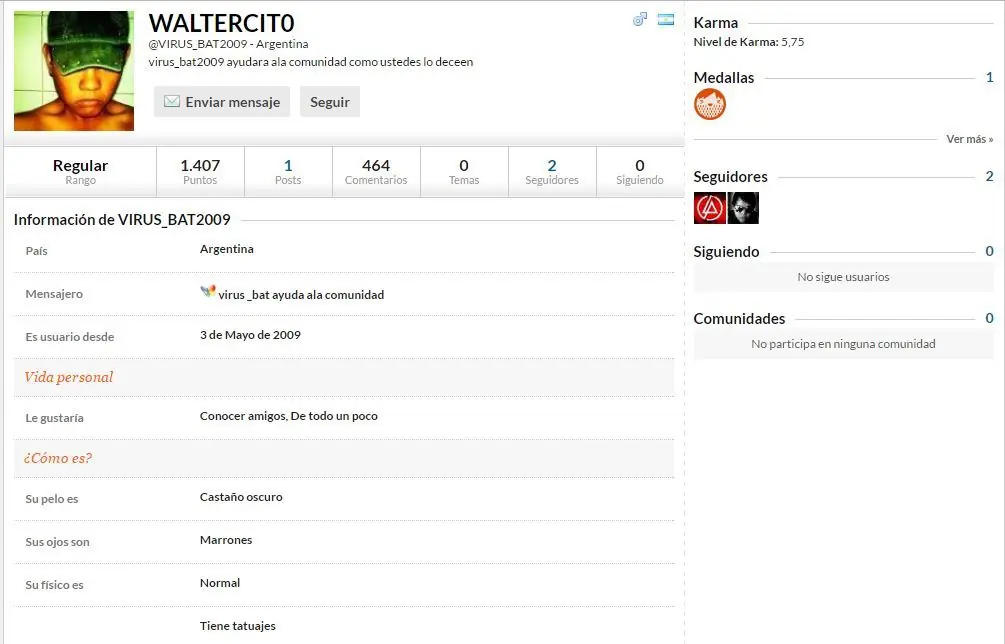Image resolution: width=1005 pixels, height=644 pixels.
Task: Click the Seguidores count number 2 in sidebar
Action: tap(990, 176)
